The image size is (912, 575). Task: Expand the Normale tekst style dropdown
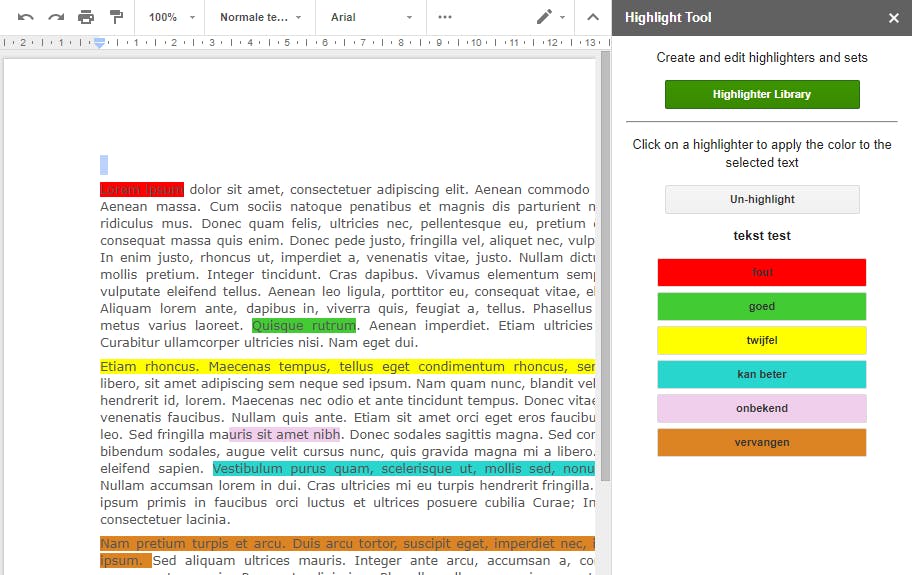click(x=260, y=17)
